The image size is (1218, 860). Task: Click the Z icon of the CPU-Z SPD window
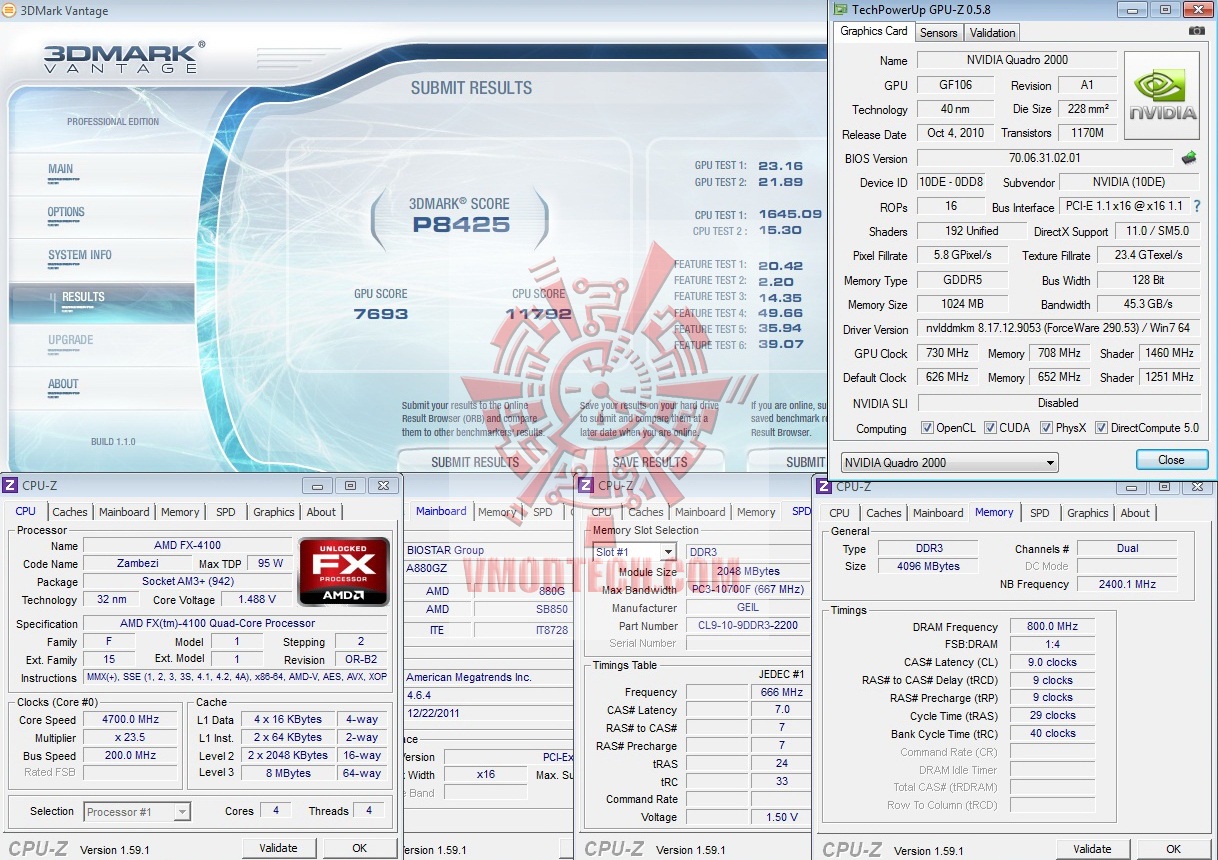586,486
